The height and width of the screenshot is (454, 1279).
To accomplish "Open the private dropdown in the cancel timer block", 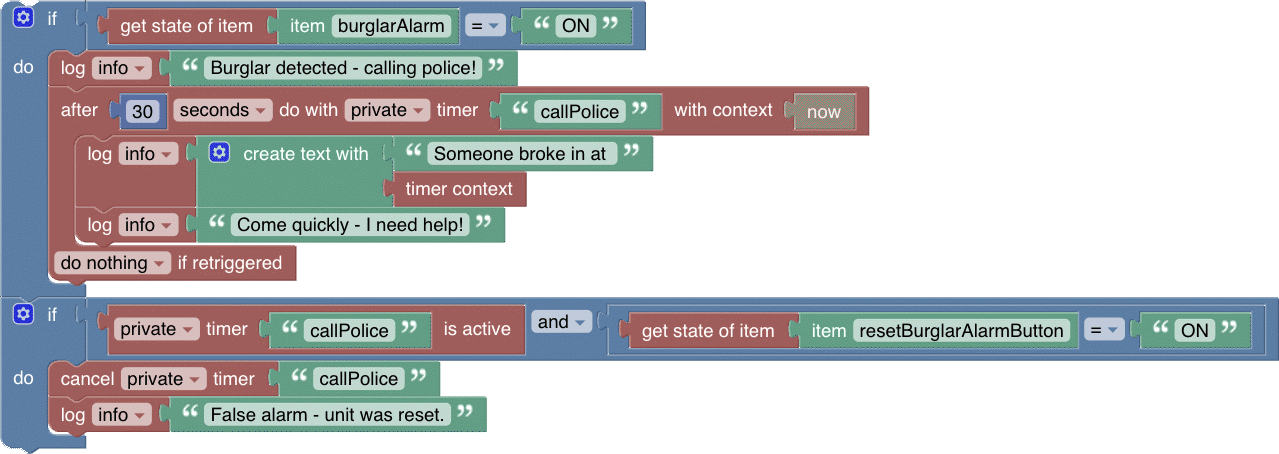I will coord(164,379).
